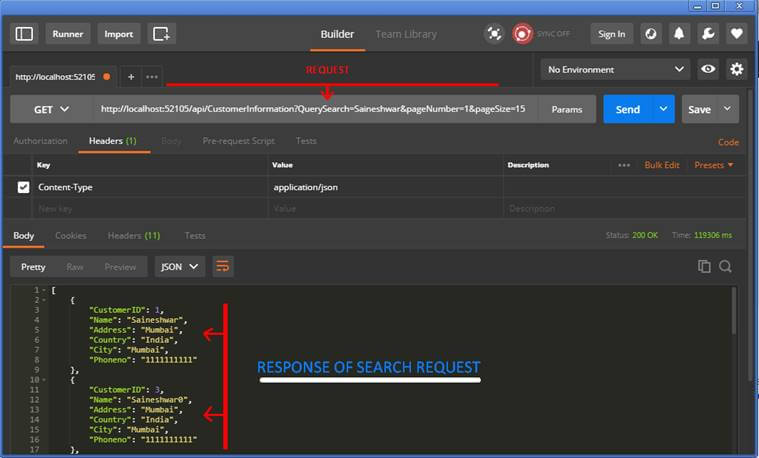This screenshot has width=759, height=458.
Task: Open the JSON format dropdown
Action: point(180,267)
